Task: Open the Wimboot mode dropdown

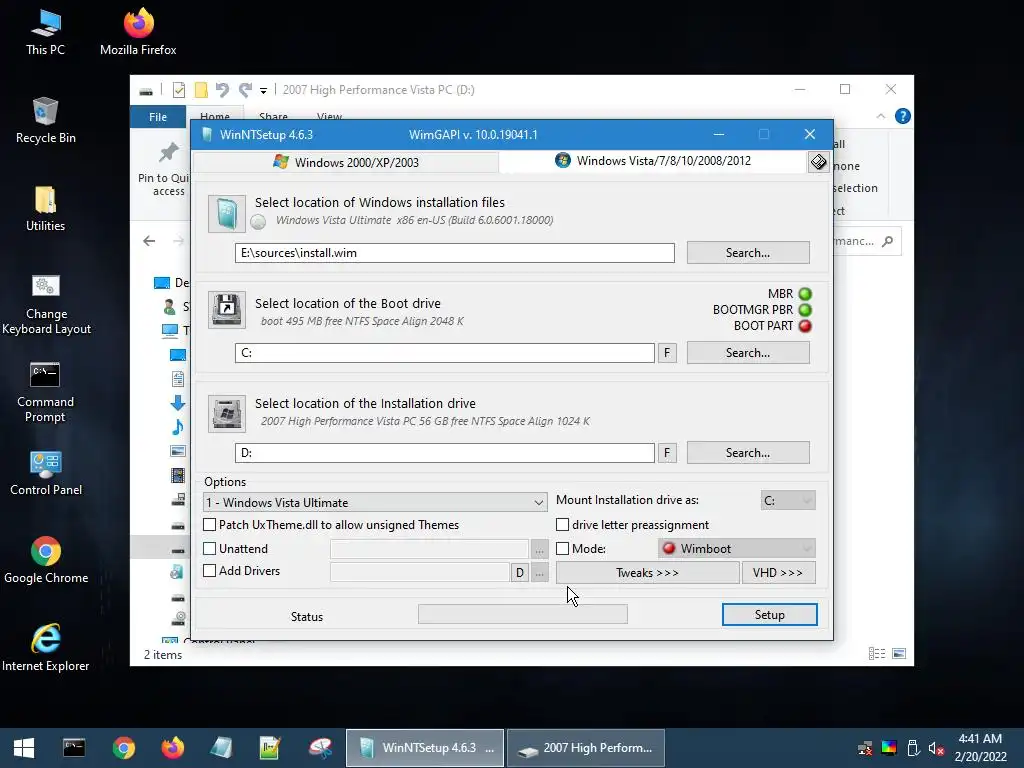Action: (737, 549)
